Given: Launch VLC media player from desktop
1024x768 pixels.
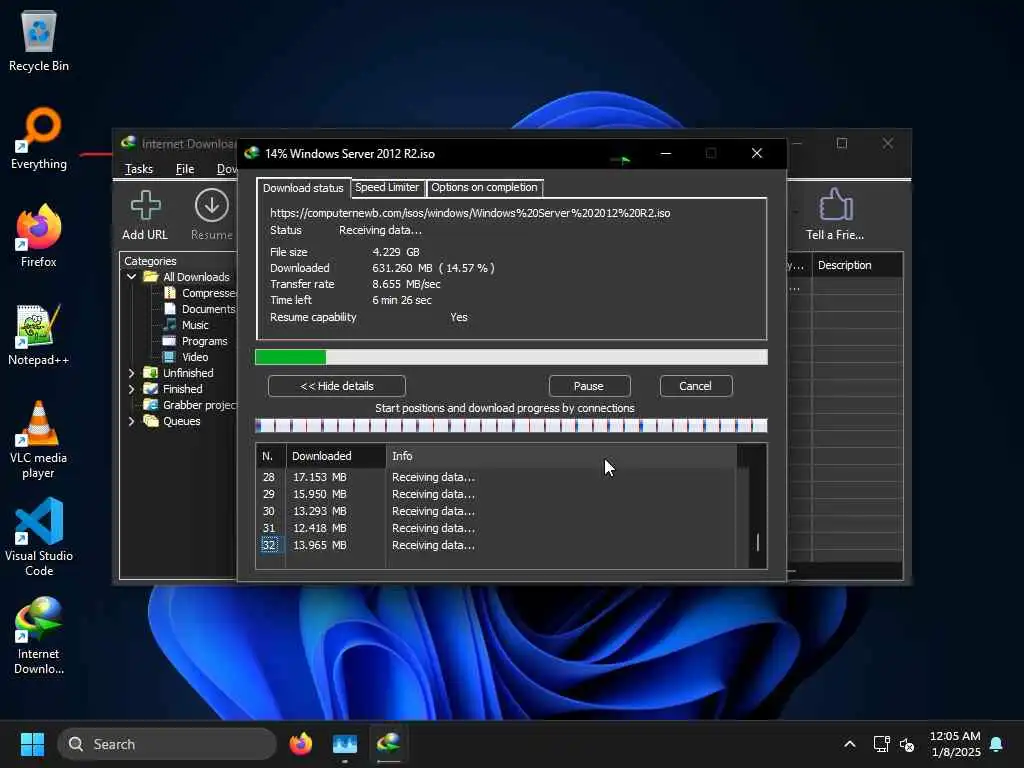Looking at the screenshot, I should pyautogui.click(x=39, y=440).
